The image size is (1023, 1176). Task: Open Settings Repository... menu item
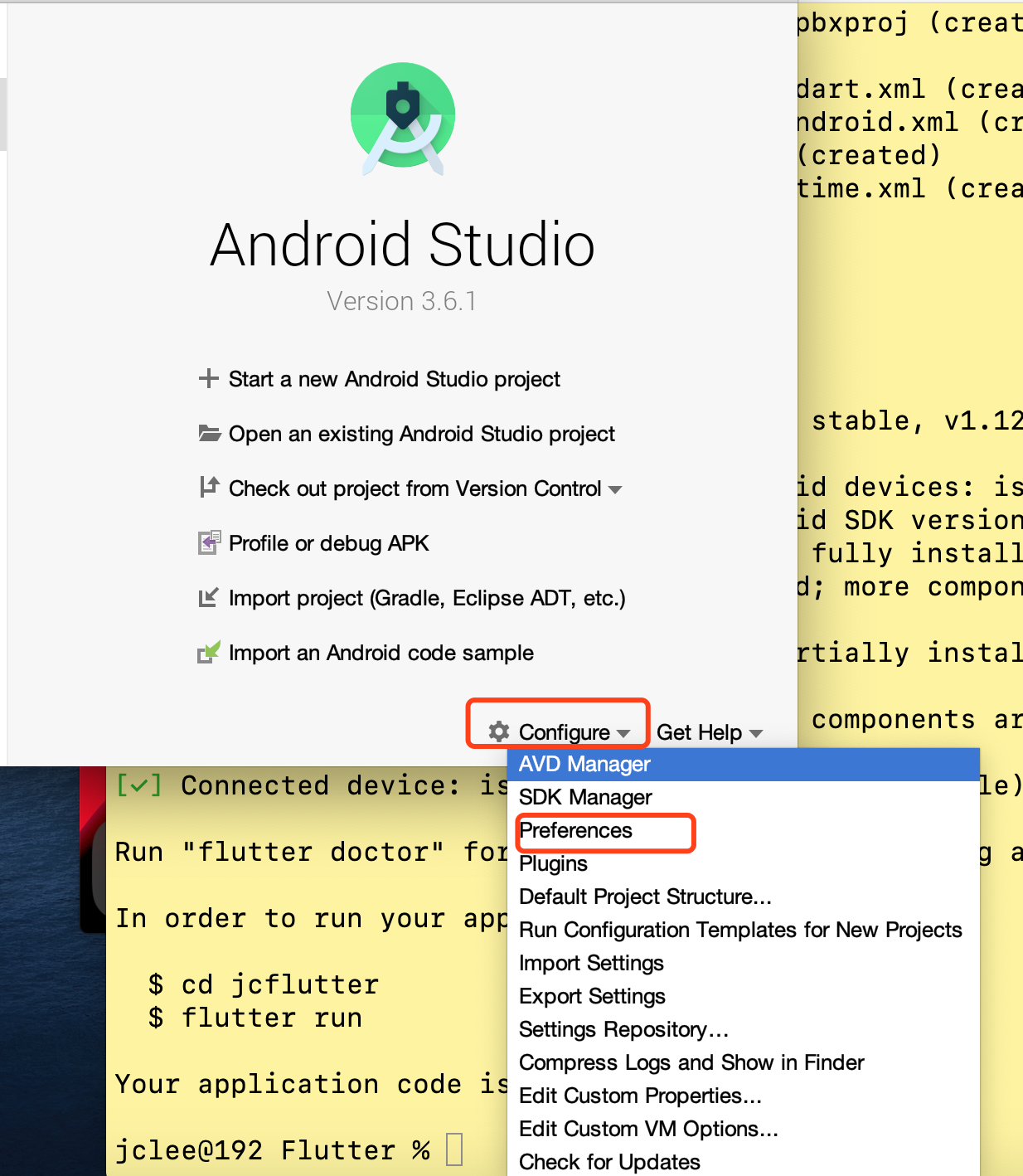(x=744, y=1029)
